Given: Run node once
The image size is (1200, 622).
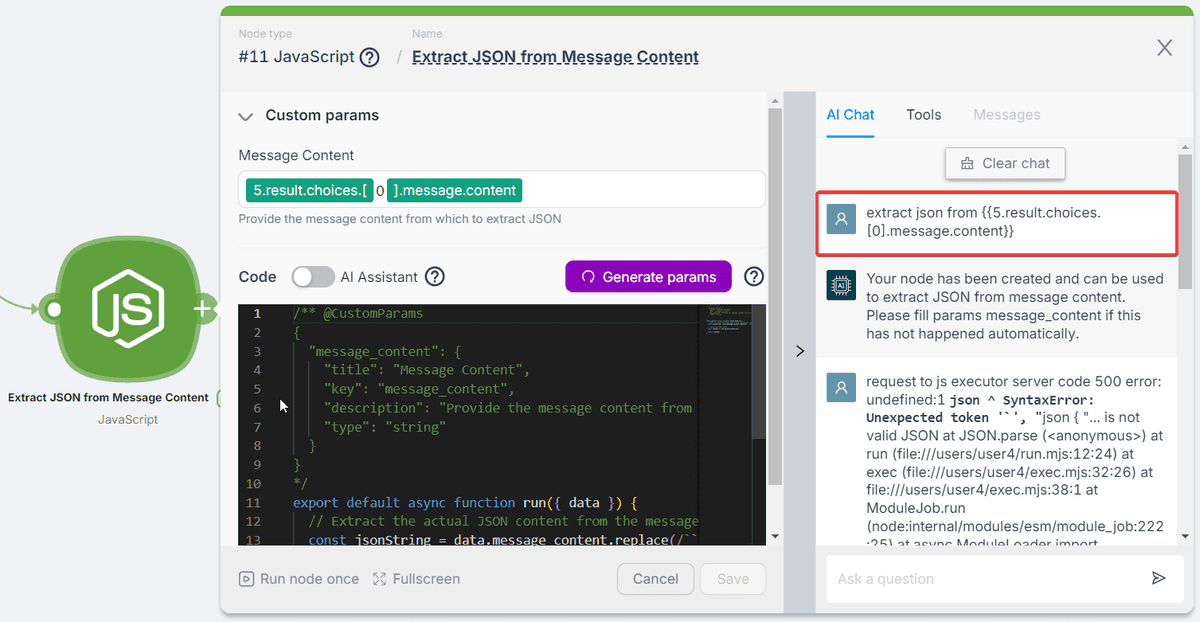Looking at the screenshot, I should 299,579.
